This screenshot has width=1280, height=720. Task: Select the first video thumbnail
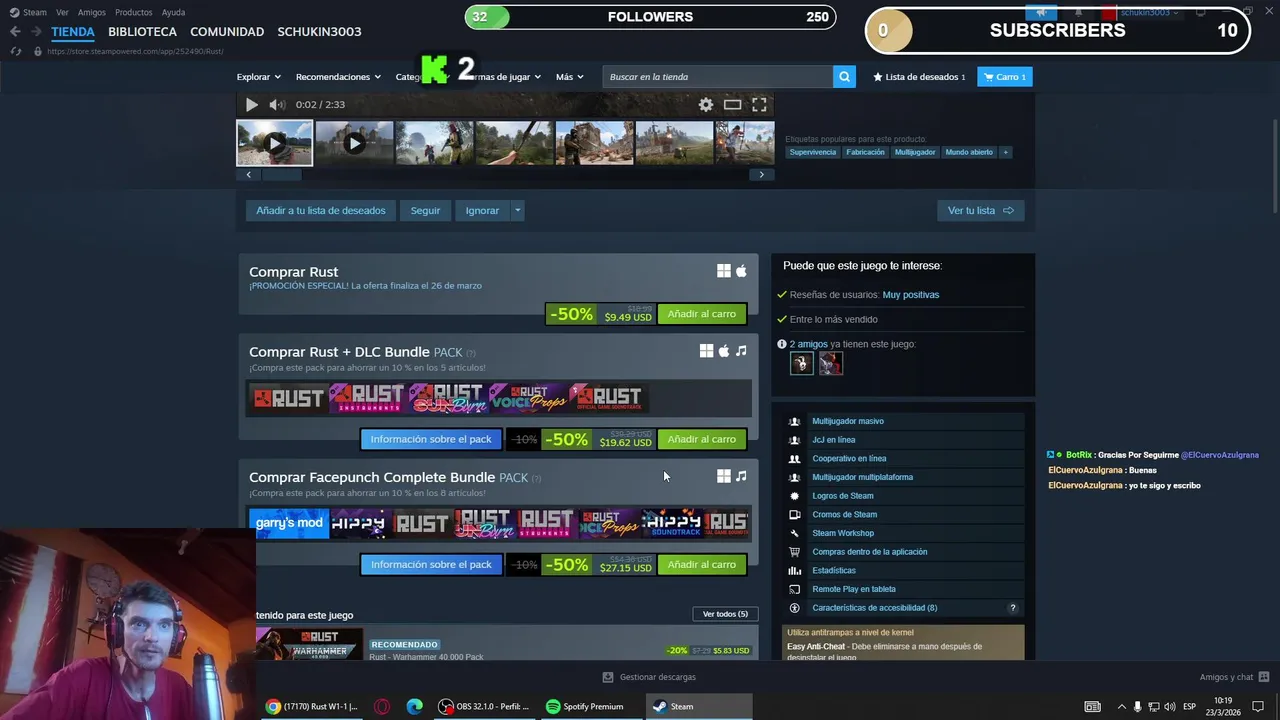coord(274,143)
